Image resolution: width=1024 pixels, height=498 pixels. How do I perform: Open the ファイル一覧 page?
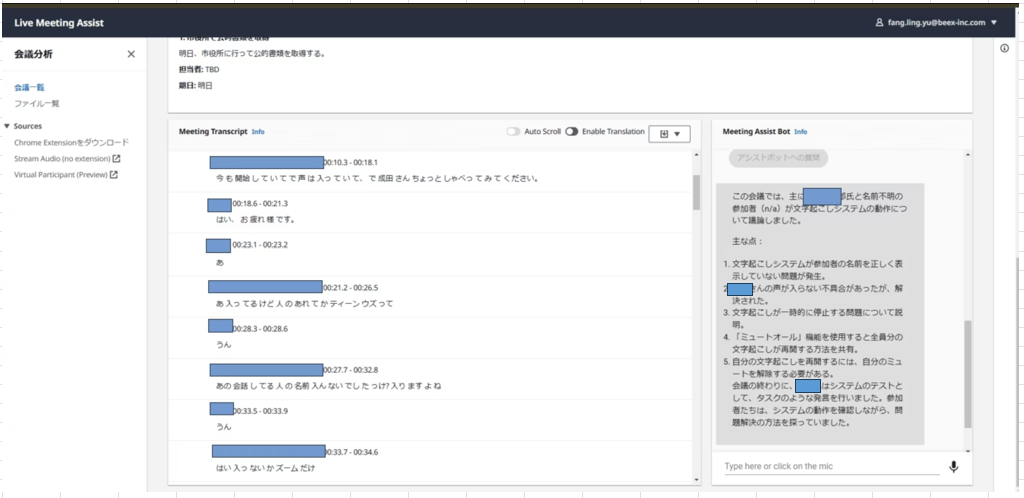37,104
